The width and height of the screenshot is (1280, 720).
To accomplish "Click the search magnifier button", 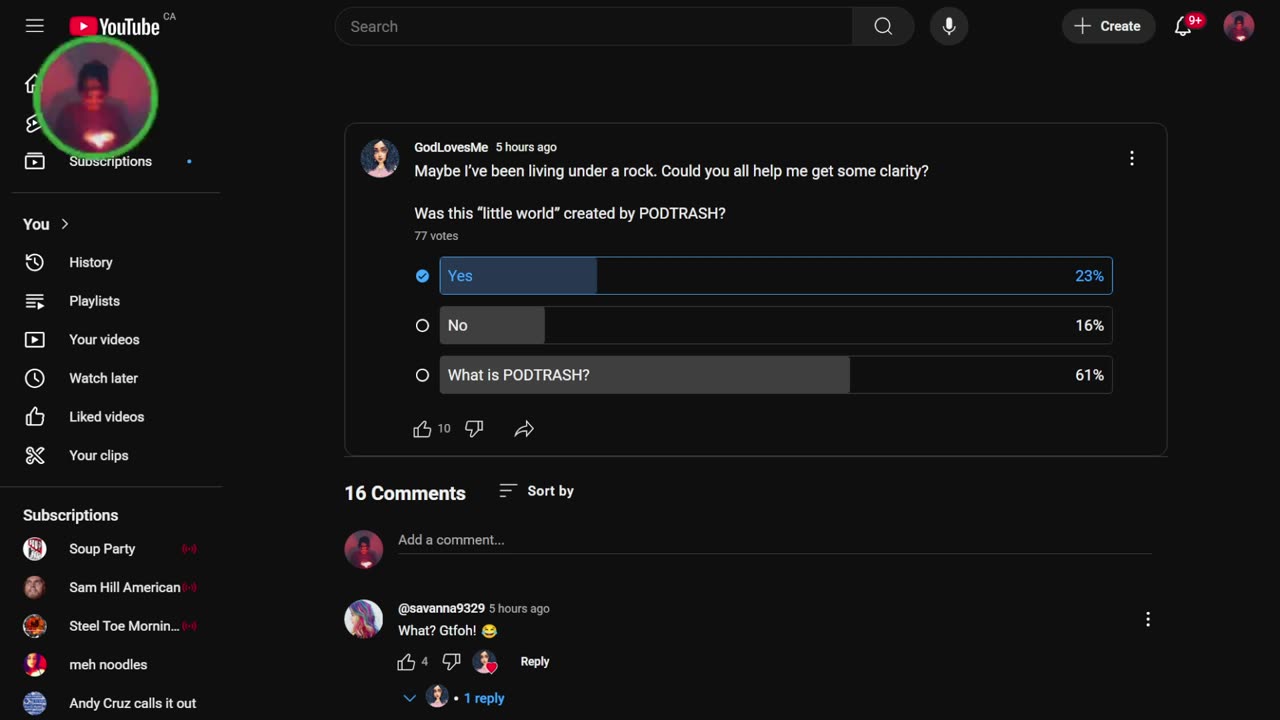I will click(x=883, y=26).
